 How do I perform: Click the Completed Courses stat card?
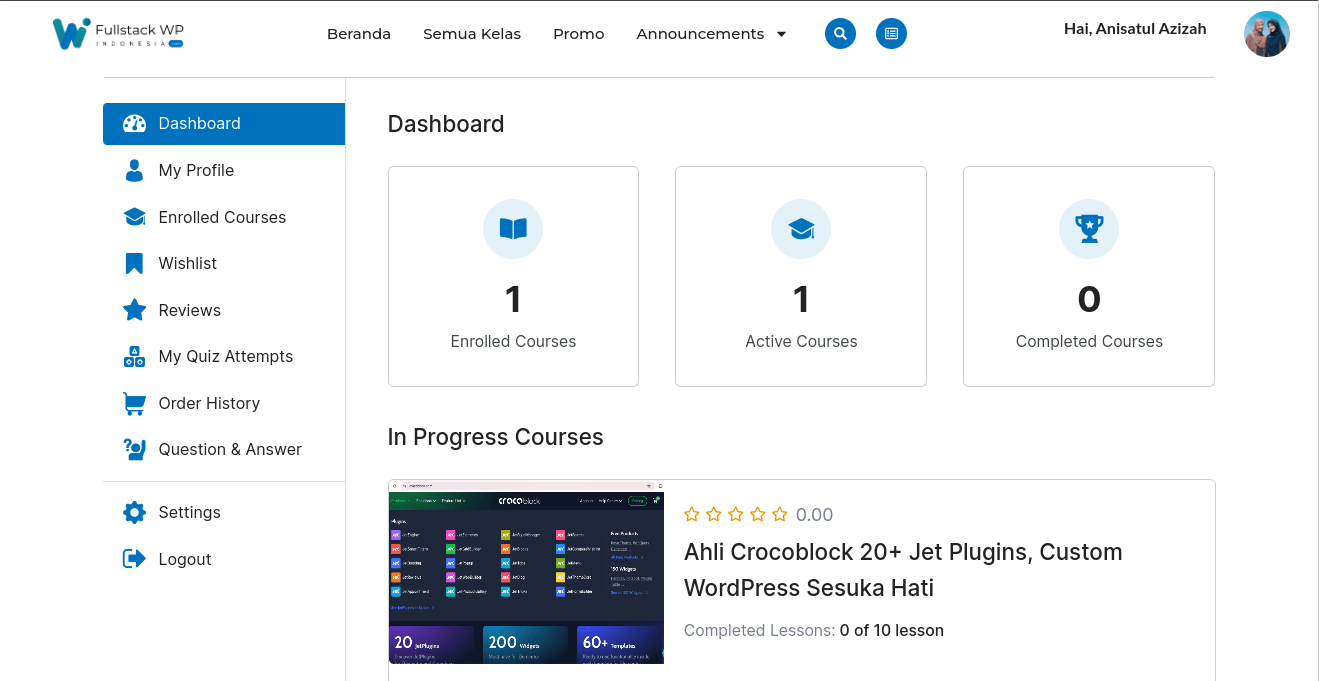point(1089,276)
